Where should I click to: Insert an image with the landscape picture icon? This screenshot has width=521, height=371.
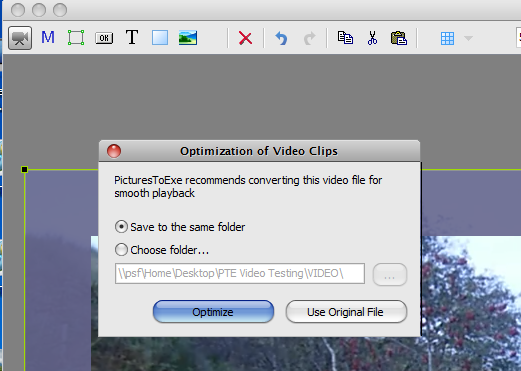point(188,38)
